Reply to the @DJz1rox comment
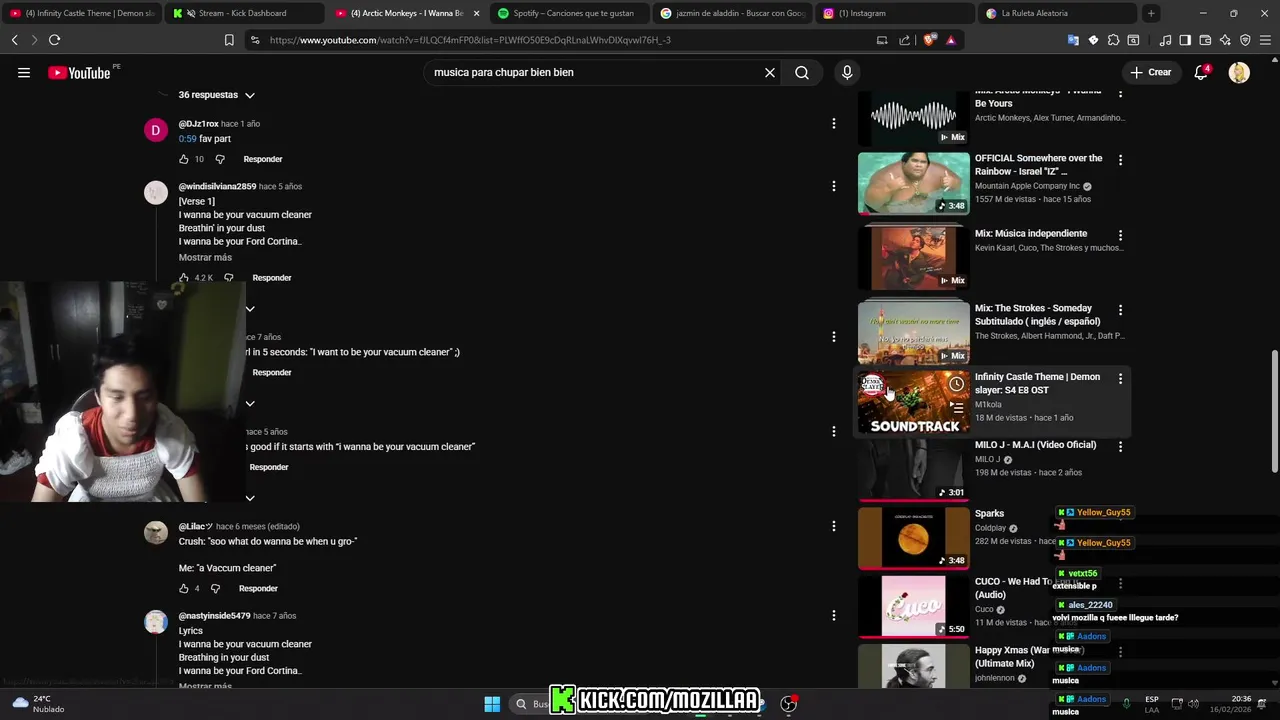1280x720 pixels. coord(263,159)
